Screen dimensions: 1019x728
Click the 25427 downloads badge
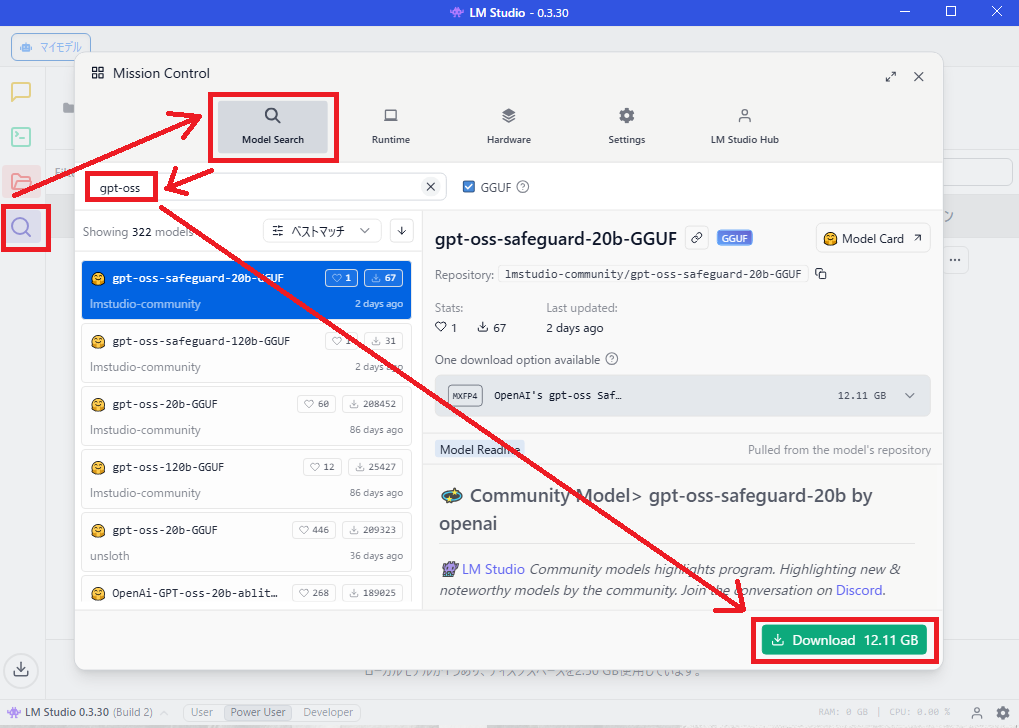click(x=376, y=467)
